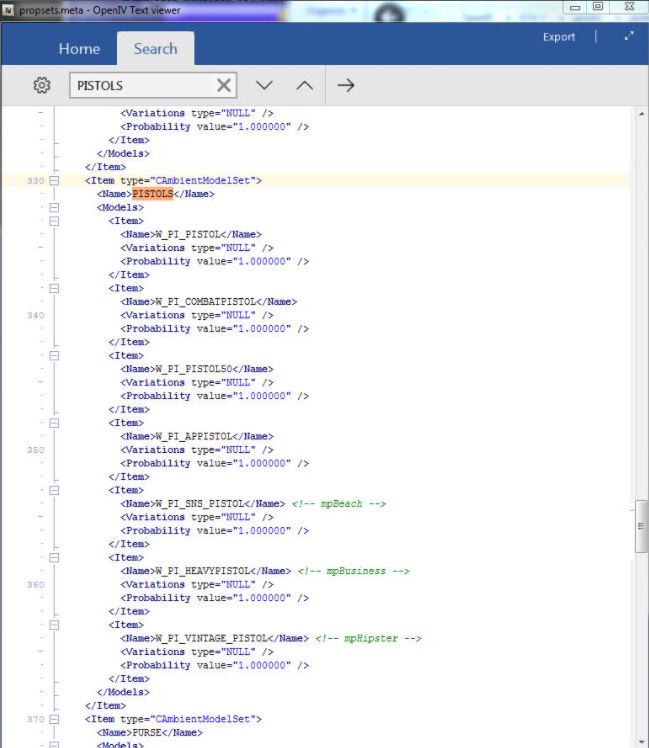Click the right arrow go button

coord(346,86)
